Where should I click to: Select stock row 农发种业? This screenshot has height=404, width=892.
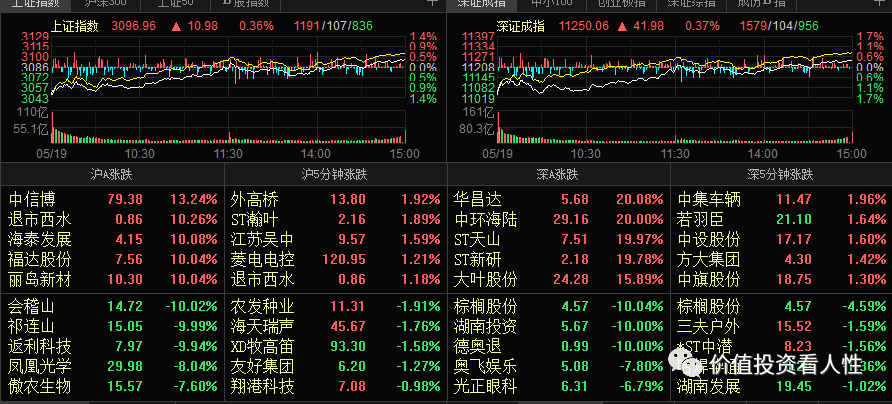point(335,307)
